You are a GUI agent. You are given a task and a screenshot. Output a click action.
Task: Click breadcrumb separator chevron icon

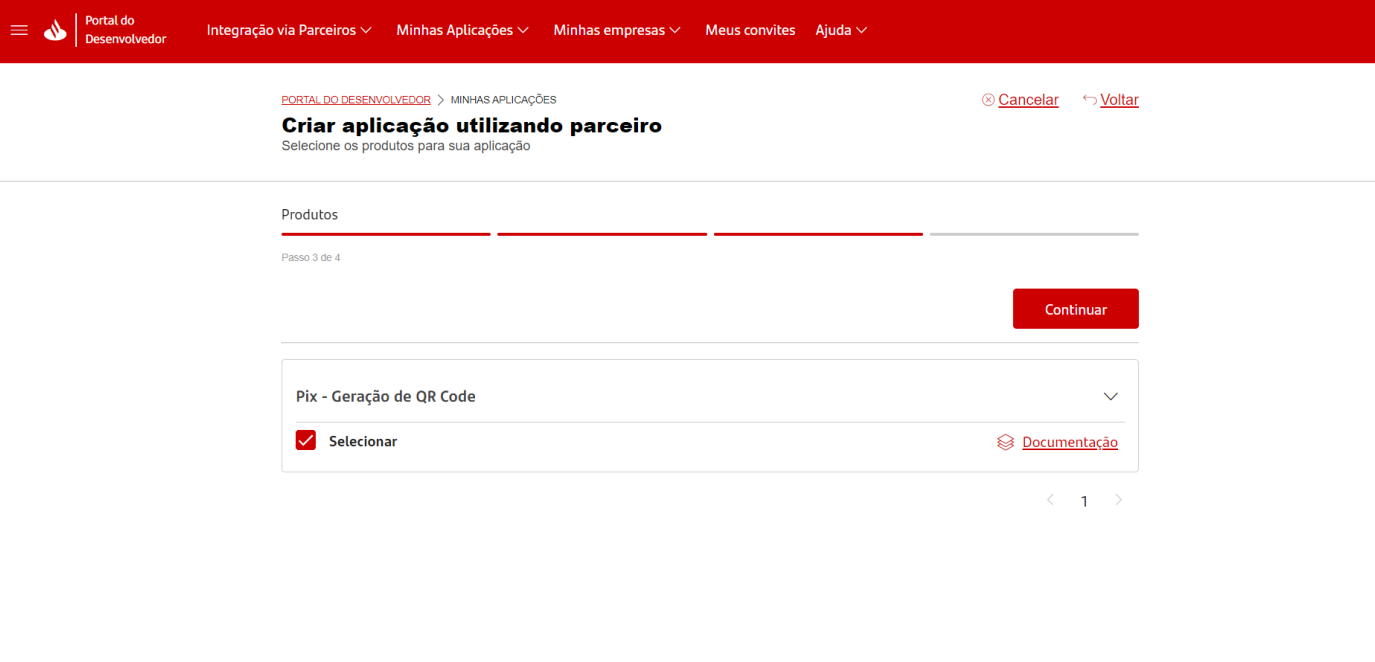pyautogui.click(x=441, y=100)
